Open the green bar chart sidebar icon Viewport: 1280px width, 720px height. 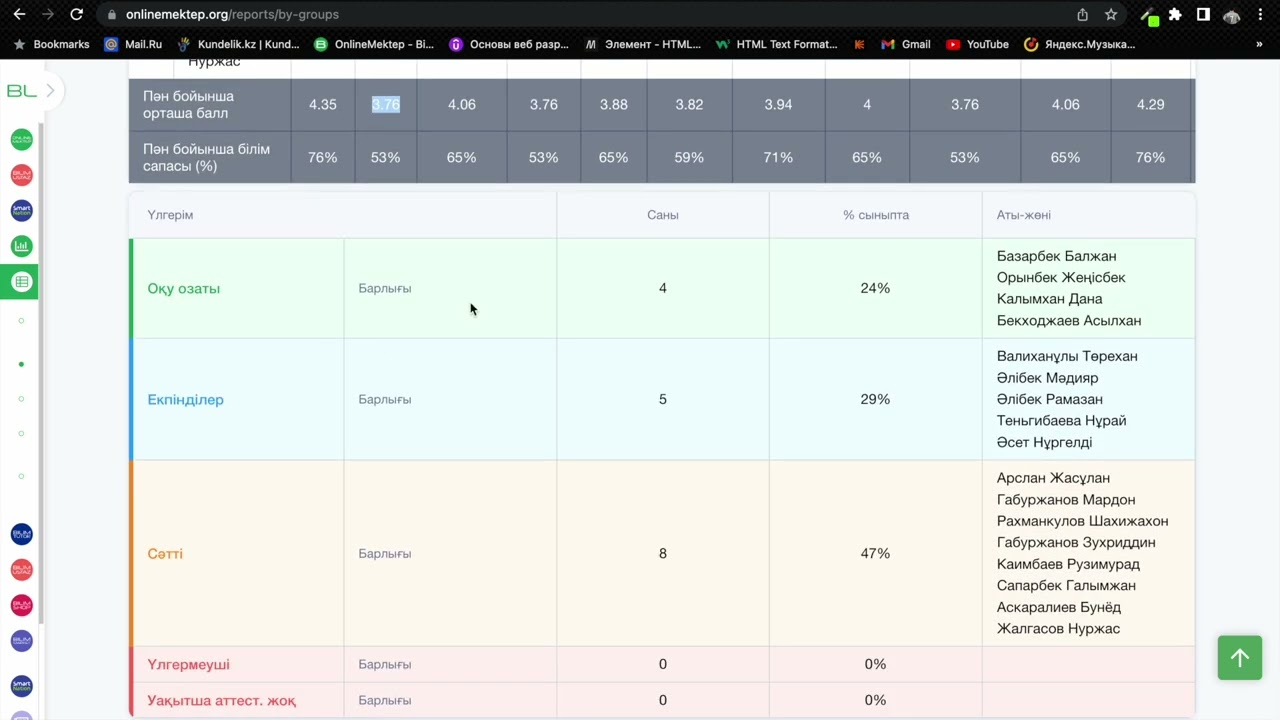(21, 246)
